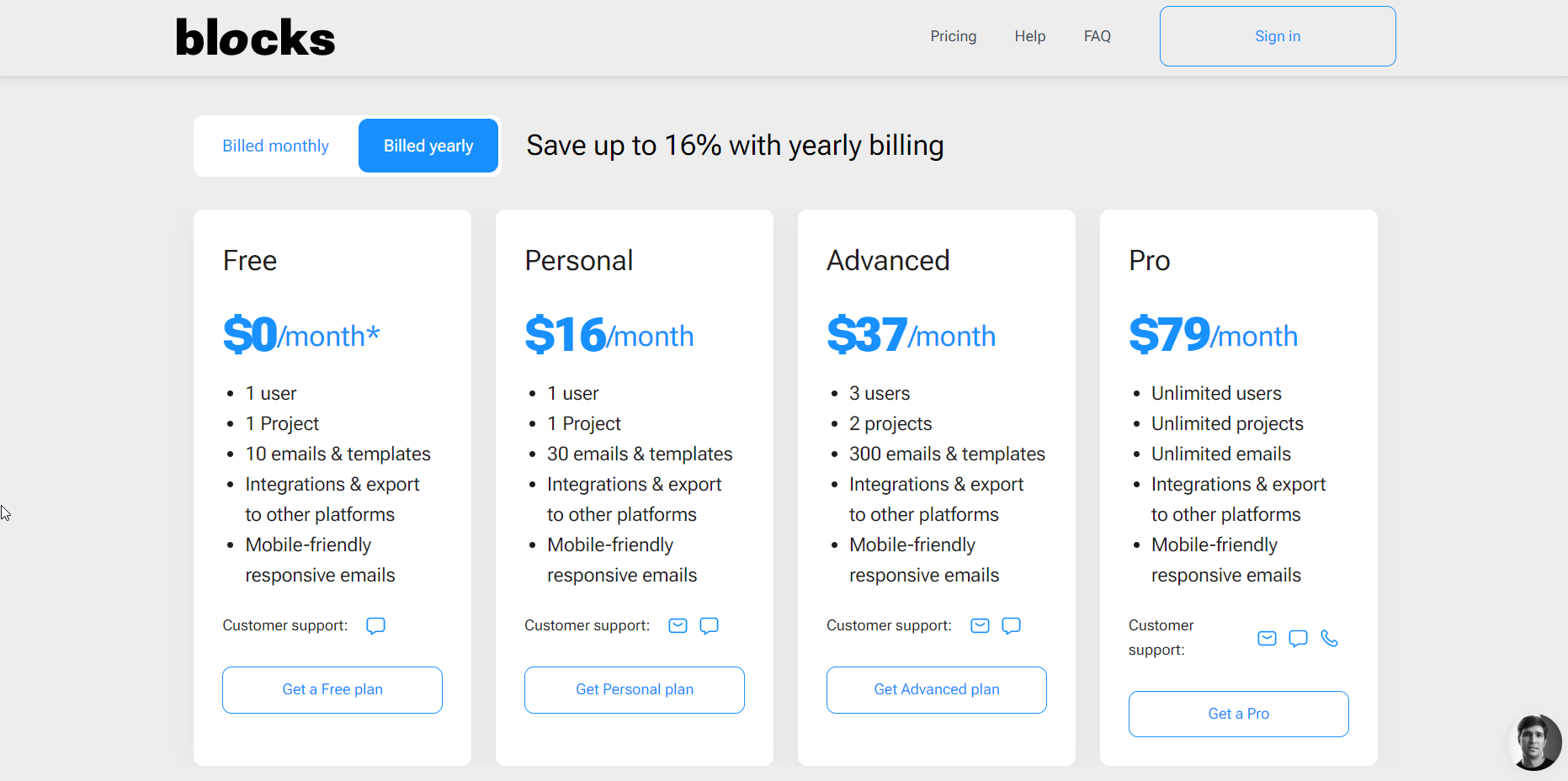Click the Sign in button
The image size is (1568, 781).
click(1278, 36)
